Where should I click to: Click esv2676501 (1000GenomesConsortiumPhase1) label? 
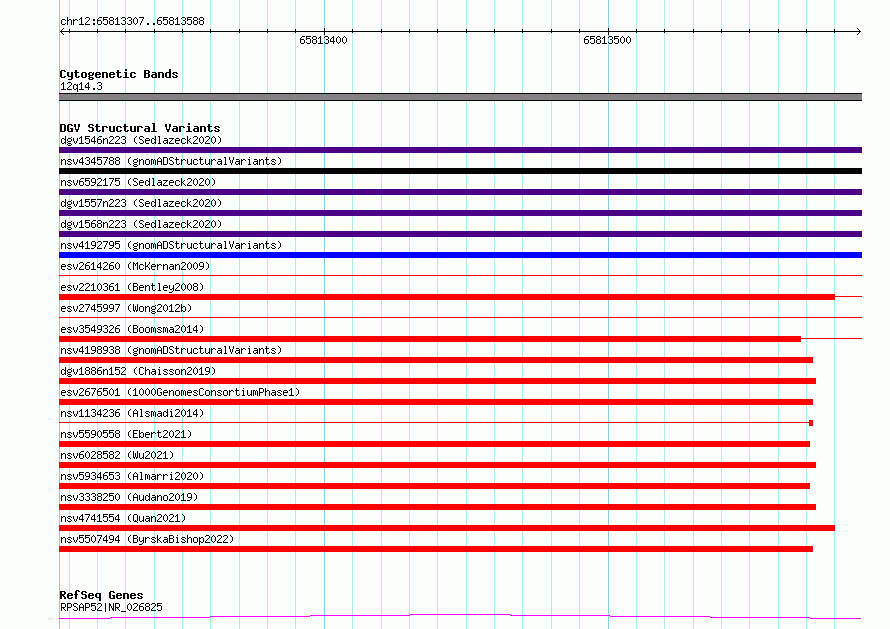[180, 392]
